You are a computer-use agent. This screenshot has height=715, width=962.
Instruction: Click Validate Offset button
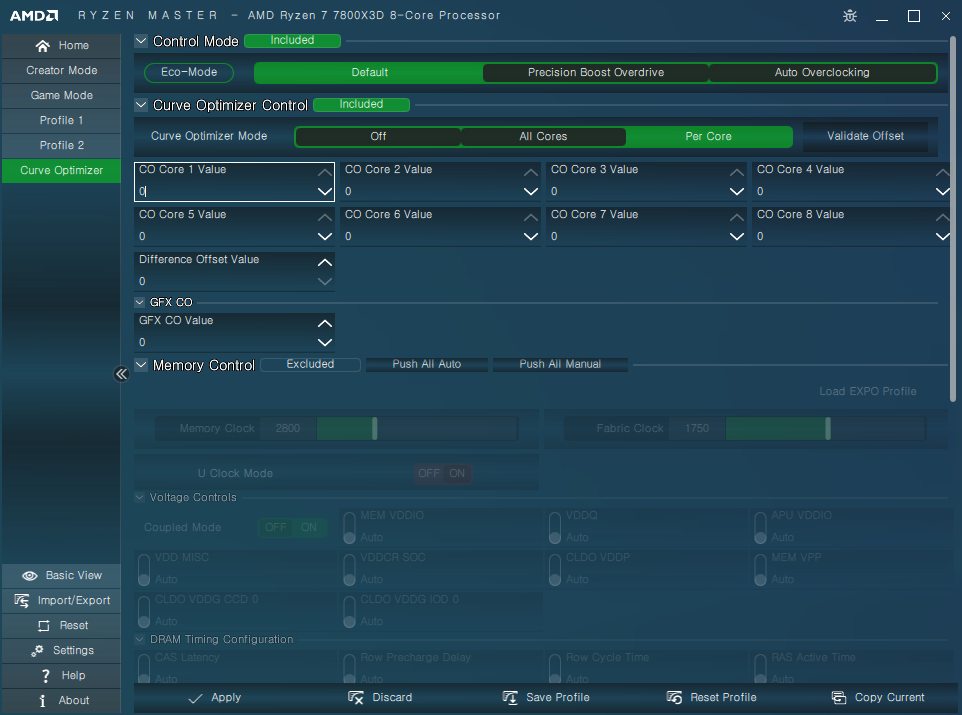coord(865,136)
